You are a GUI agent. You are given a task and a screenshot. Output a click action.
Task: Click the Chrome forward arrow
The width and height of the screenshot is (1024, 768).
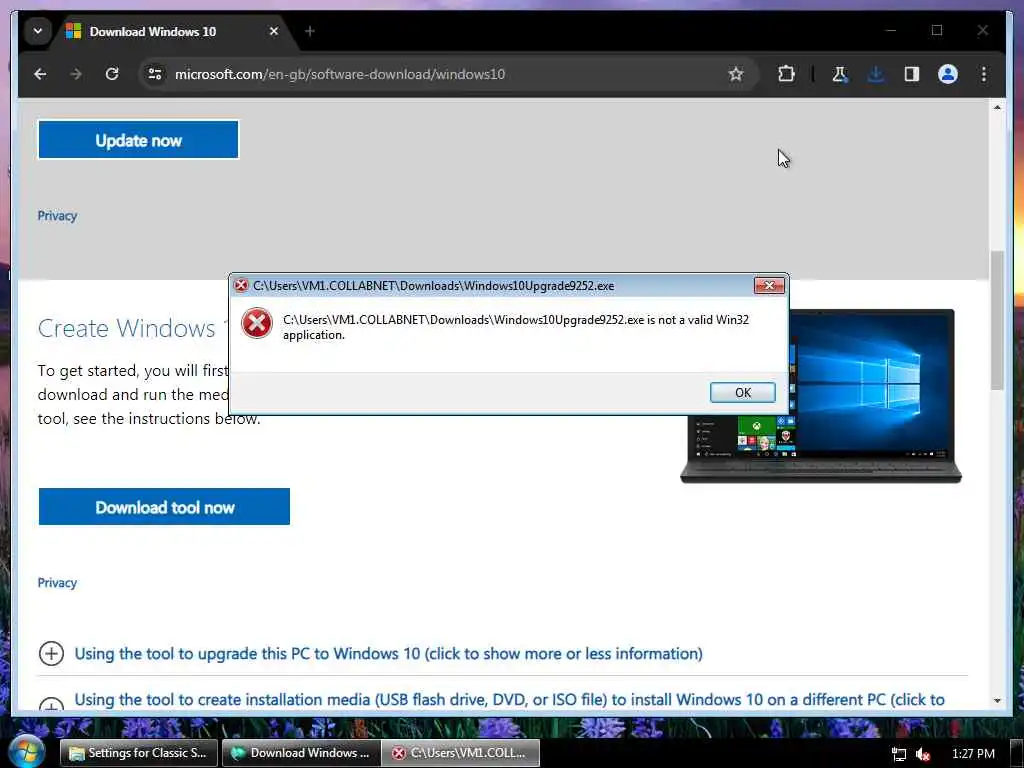[x=76, y=74]
